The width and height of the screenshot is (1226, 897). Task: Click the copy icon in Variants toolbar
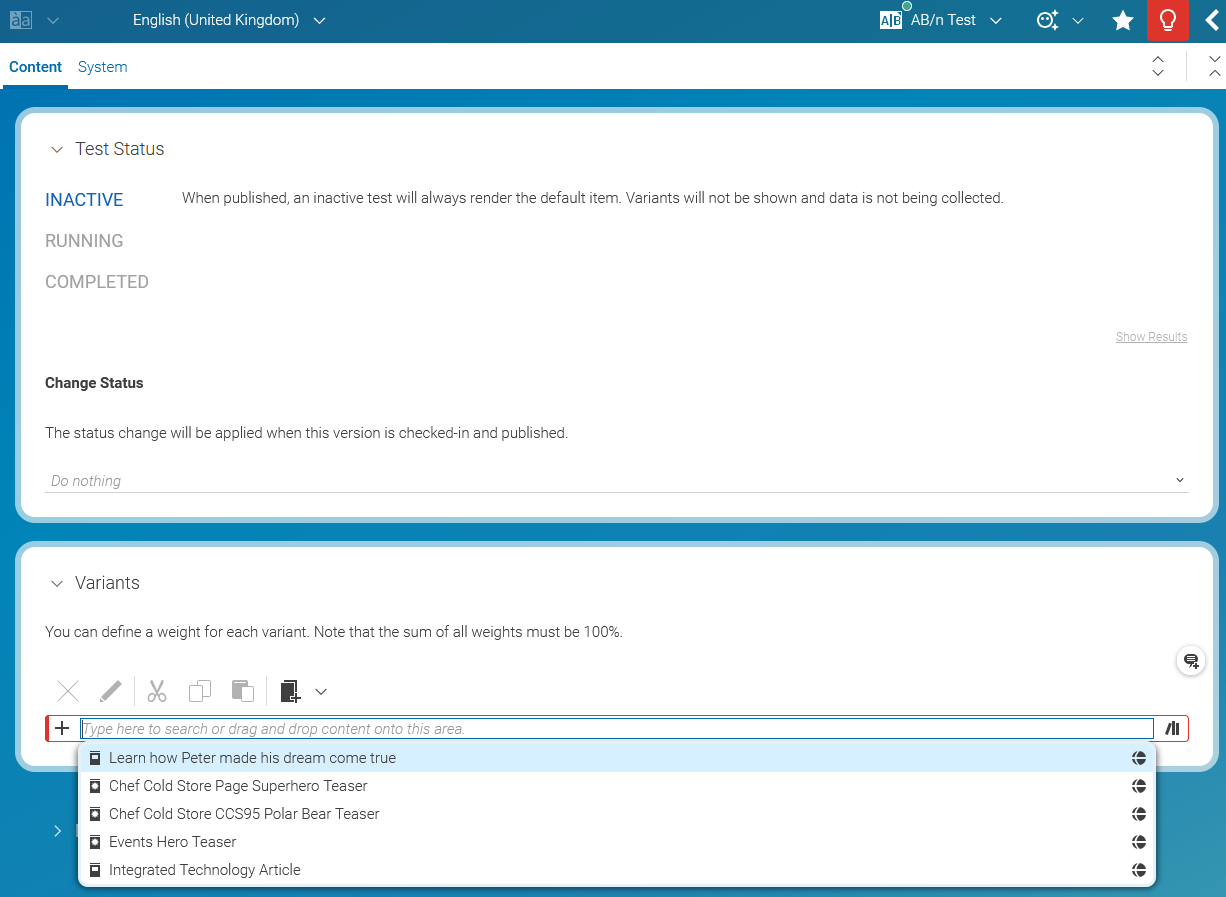click(199, 691)
